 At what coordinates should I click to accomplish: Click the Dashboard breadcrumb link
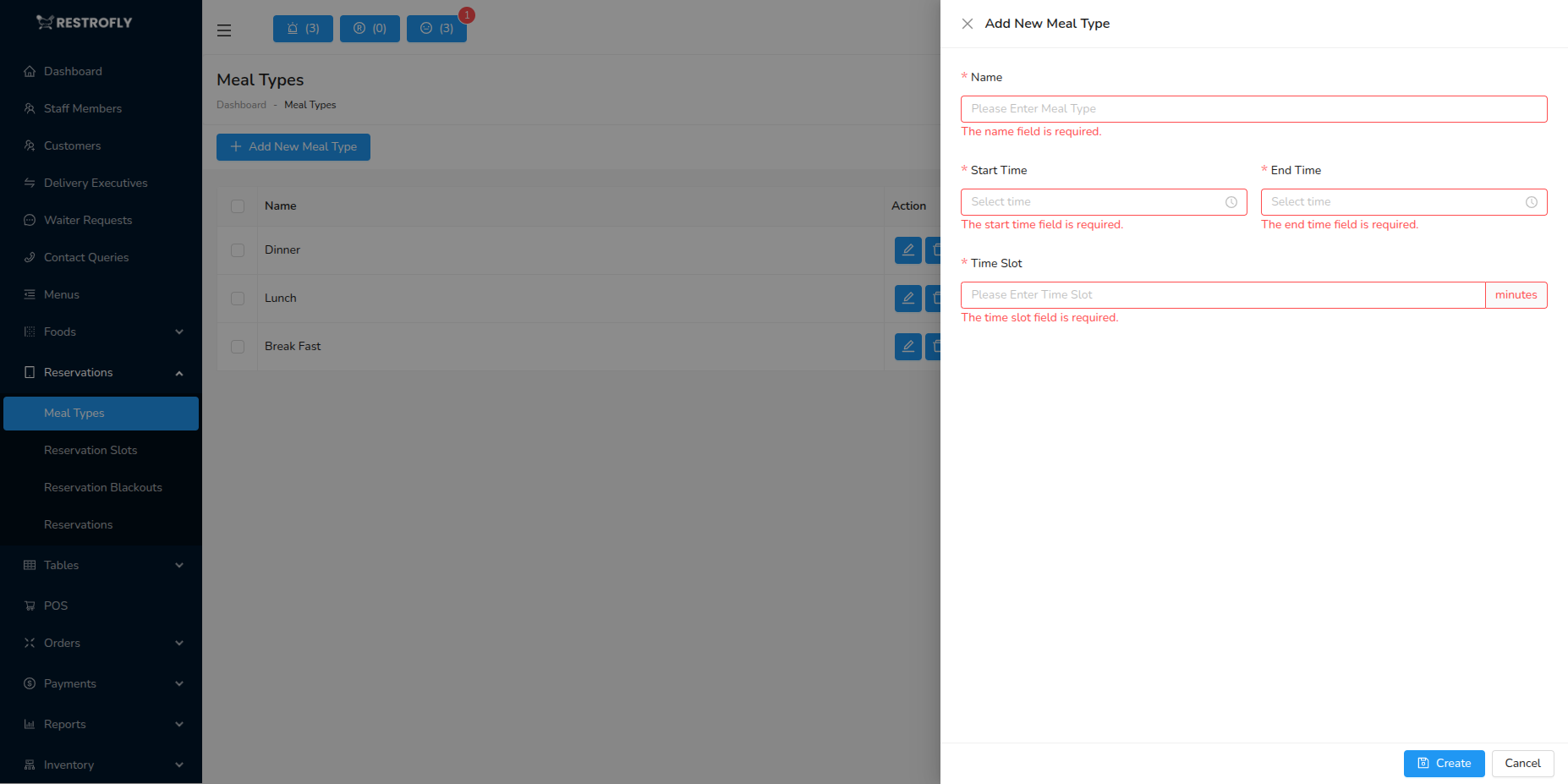241,105
